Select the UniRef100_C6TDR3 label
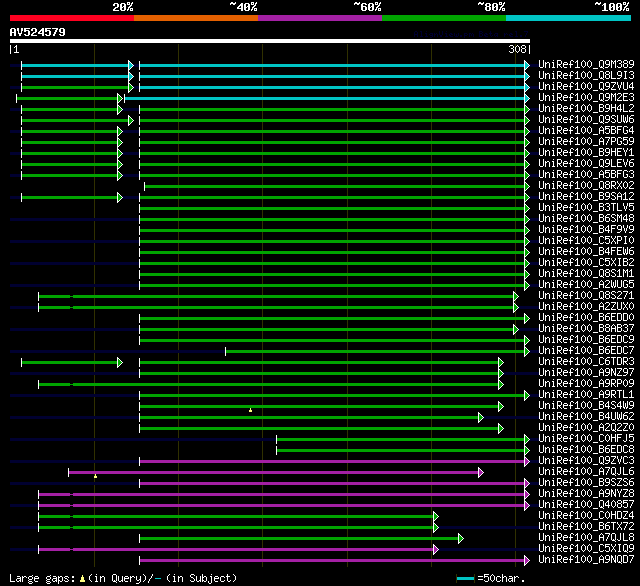Viewport: 640px width, 586px height. [586, 362]
